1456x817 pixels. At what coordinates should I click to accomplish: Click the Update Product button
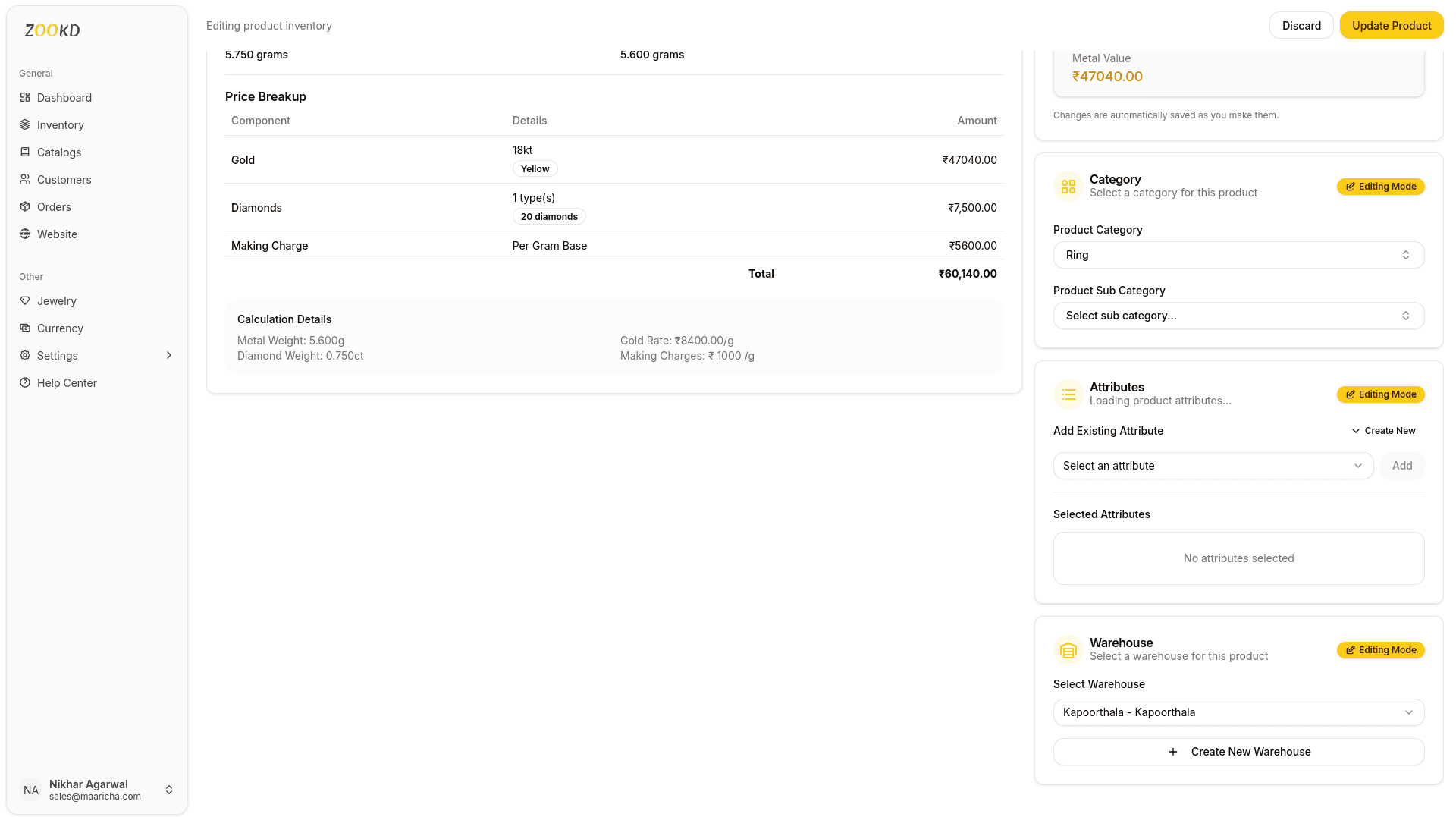point(1391,25)
